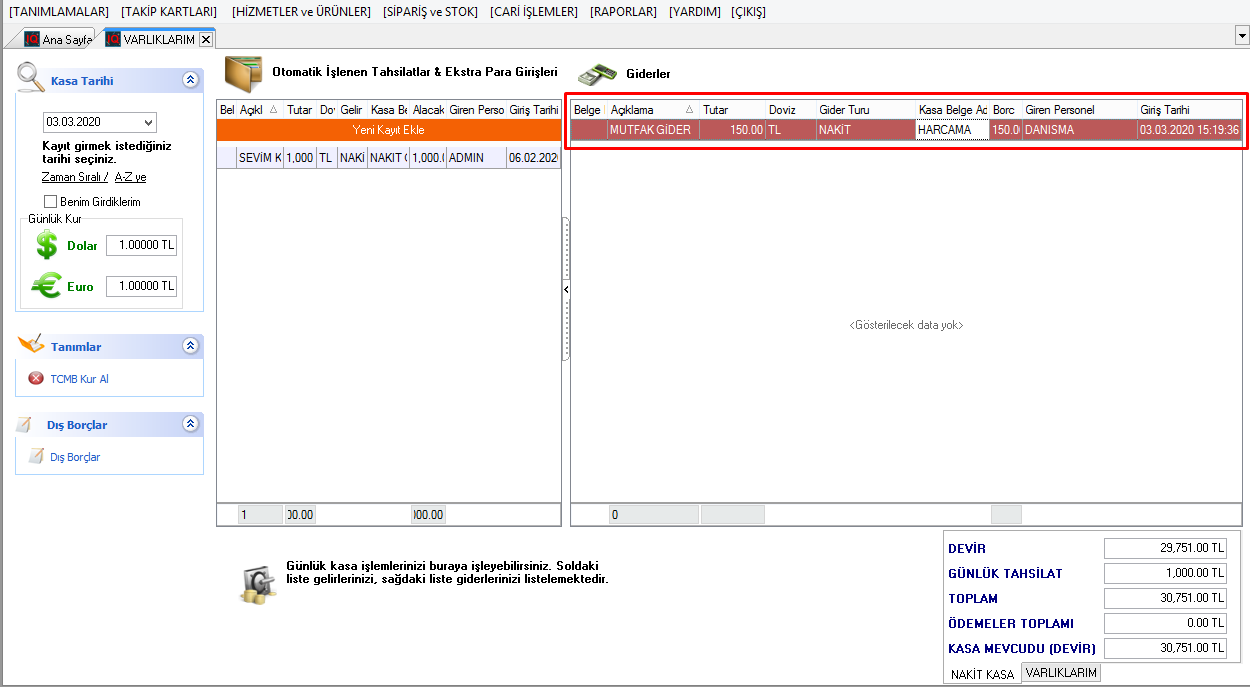Click the Dış Borçlar notepad link icon

click(36, 457)
